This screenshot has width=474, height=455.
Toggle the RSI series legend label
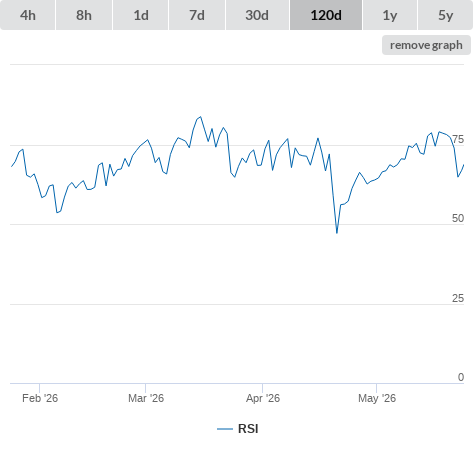[x=248, y=429]
